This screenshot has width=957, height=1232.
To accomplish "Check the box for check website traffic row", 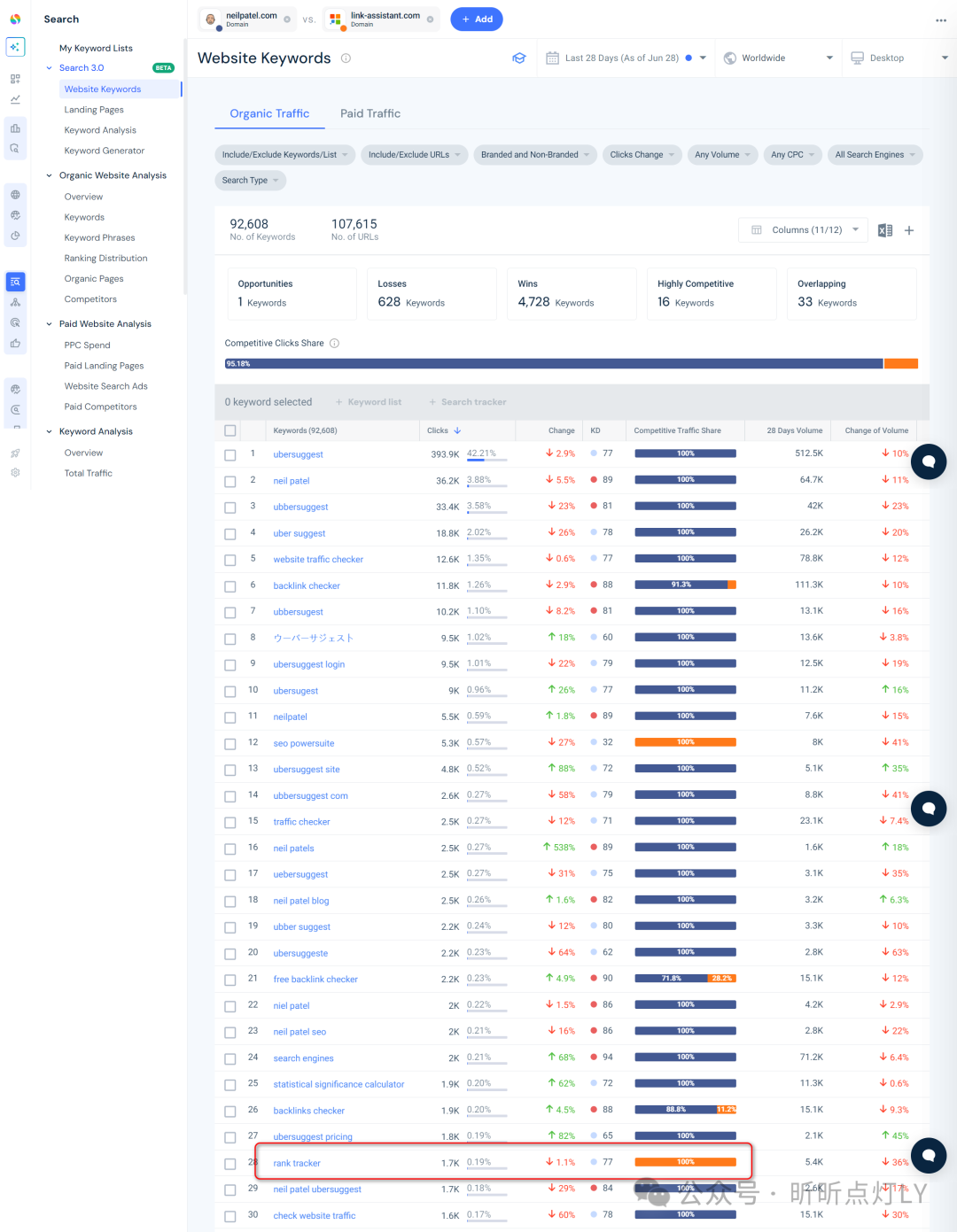I will [230, 1217].
